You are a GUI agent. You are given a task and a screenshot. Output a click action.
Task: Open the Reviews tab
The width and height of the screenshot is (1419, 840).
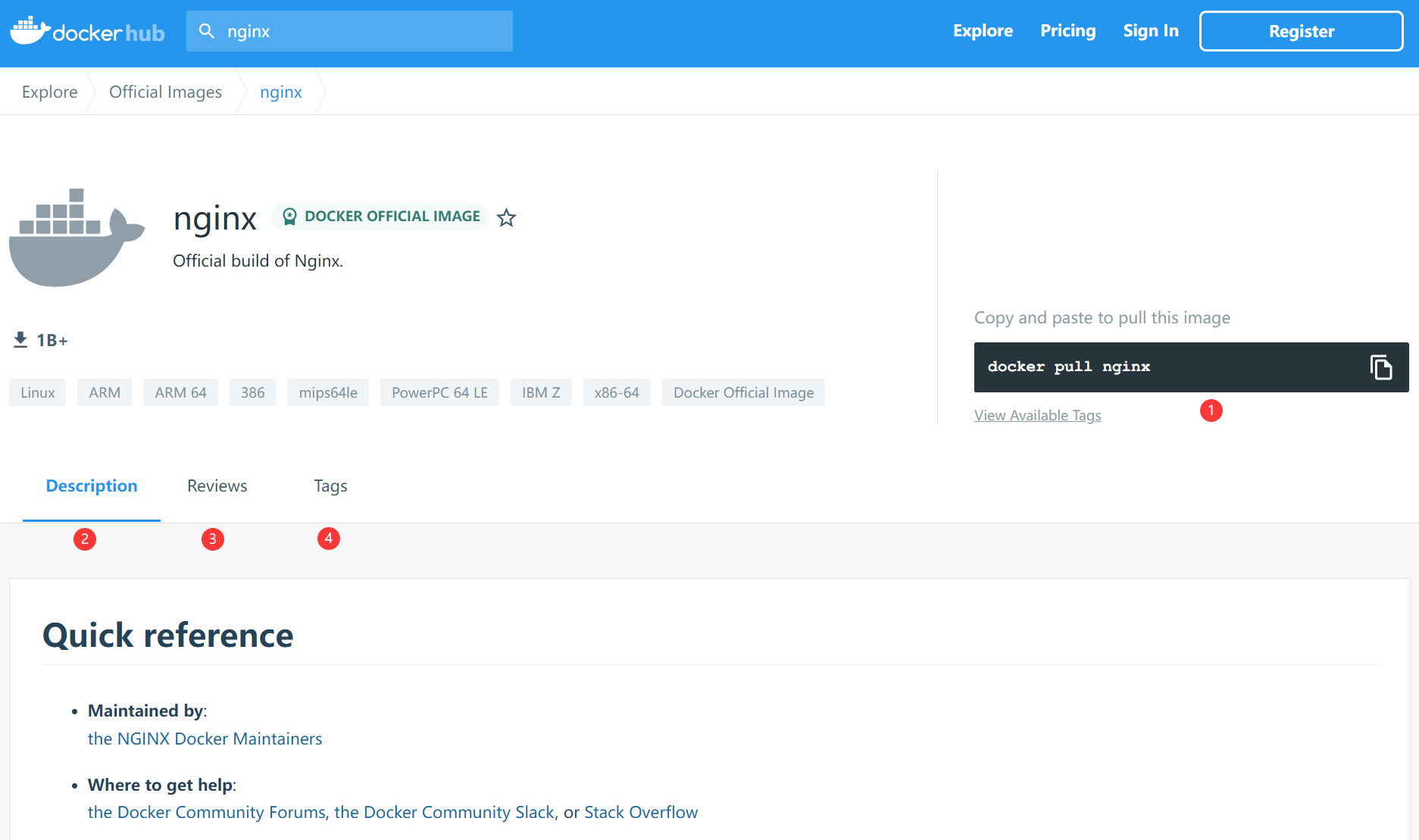[x=217, y=486]
